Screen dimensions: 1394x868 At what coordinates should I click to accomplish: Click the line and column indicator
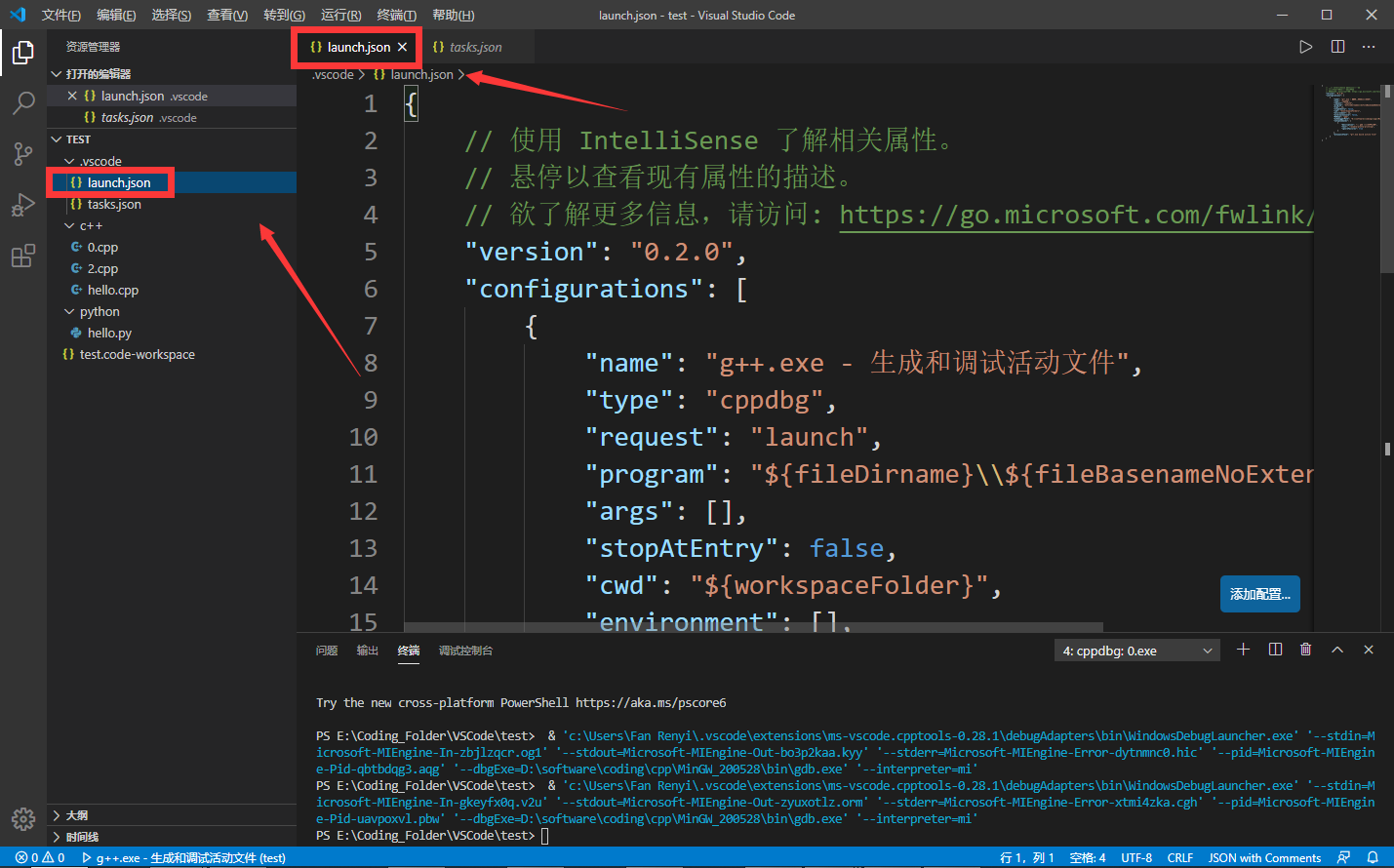pyautogui.click(x=1027, y=858)
